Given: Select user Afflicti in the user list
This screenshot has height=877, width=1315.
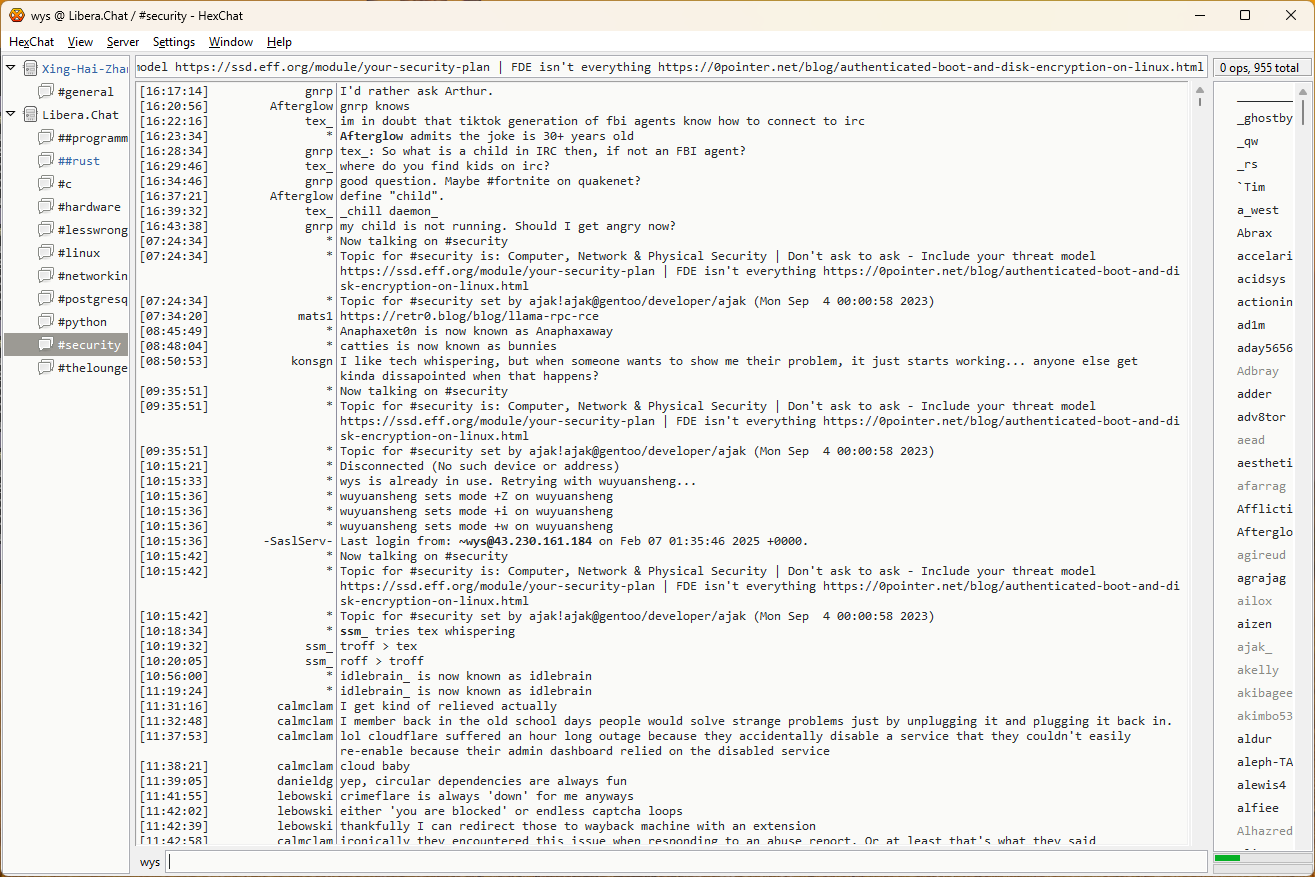Looking at the screenshot, I should [x=1265, y=510].
